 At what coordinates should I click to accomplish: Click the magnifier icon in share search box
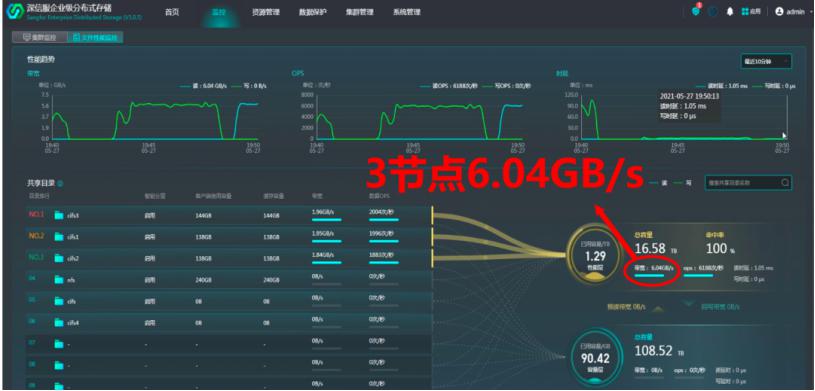coord(785,183)
